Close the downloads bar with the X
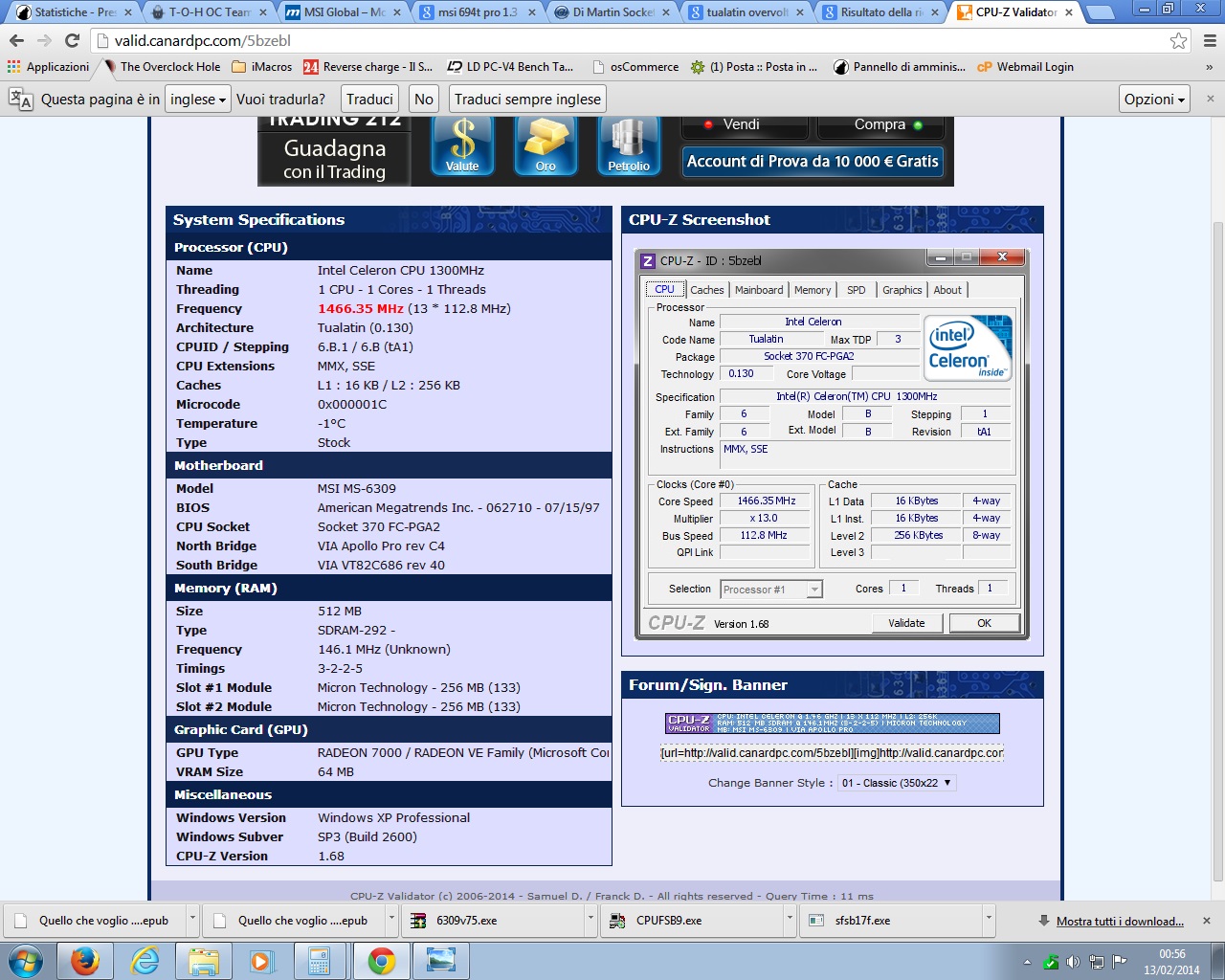 1206,921
